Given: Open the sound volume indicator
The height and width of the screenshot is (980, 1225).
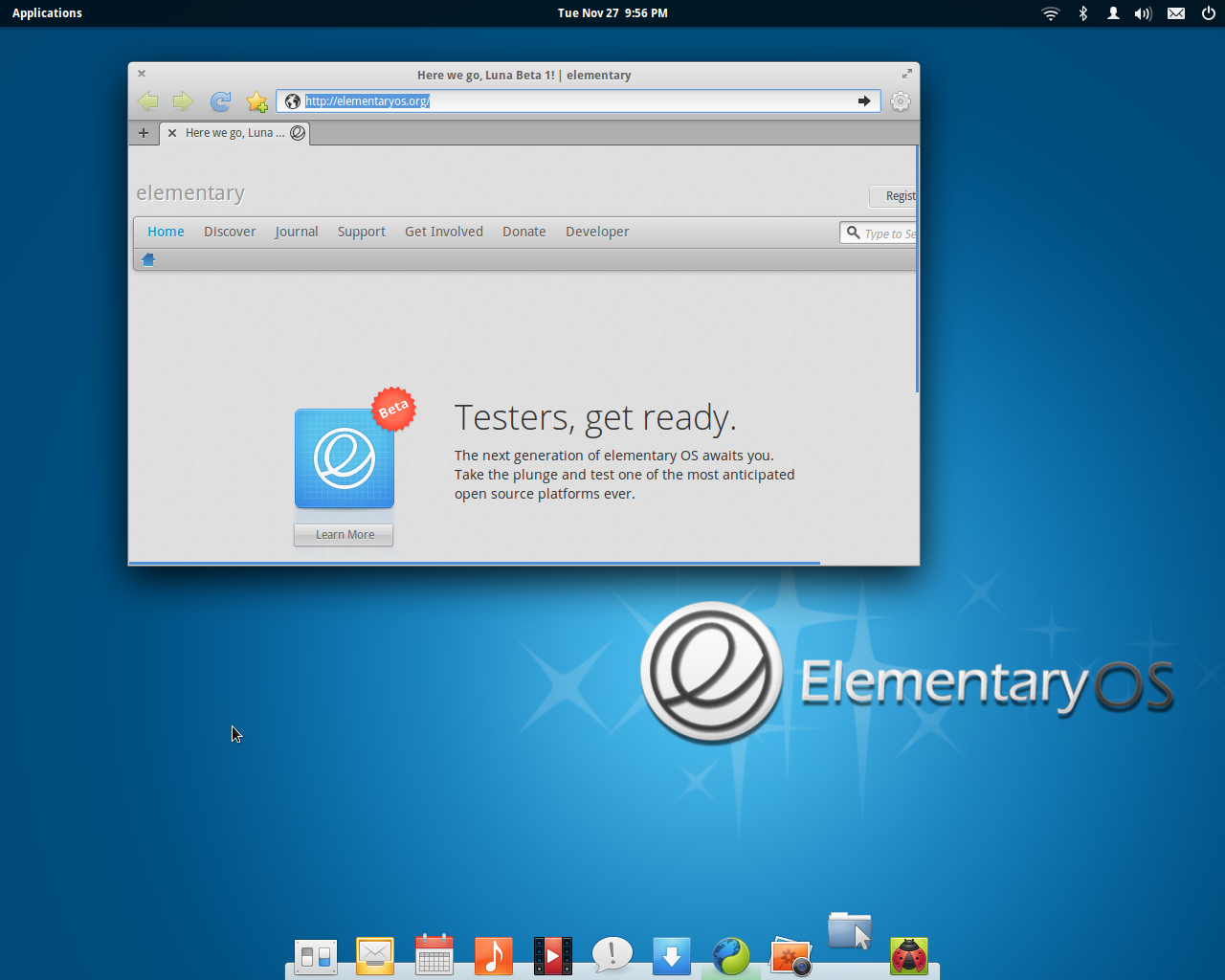Looking at the screenshot, I should coord(1143,13).
